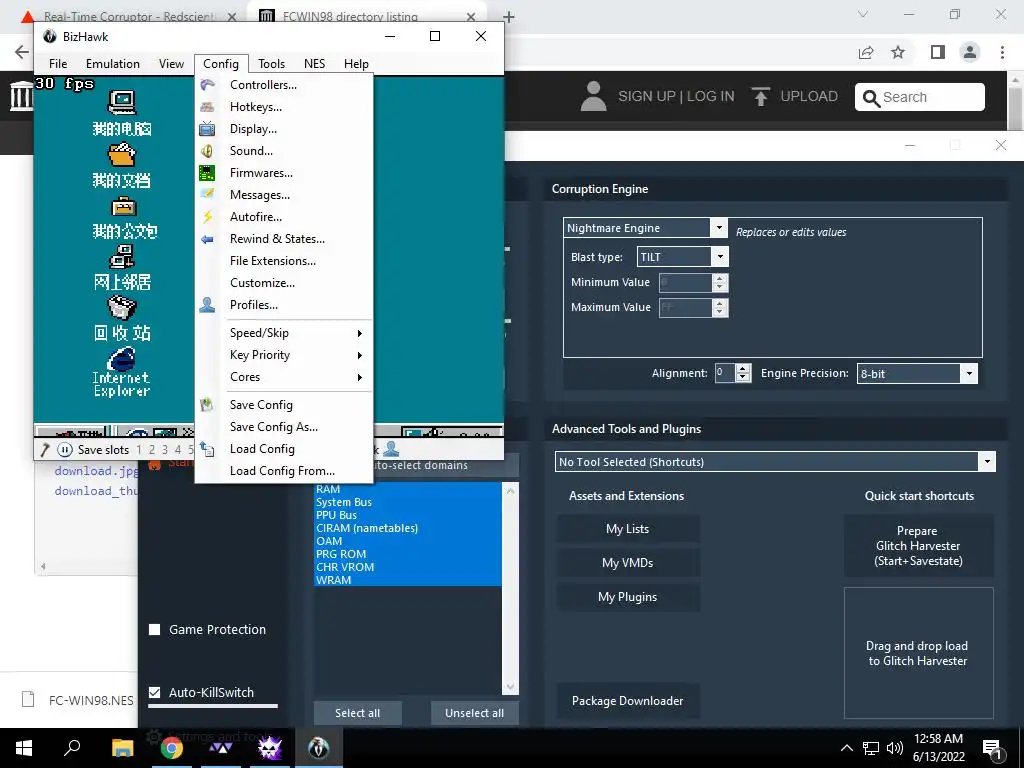Screen dimensions: 1024x768
Task: Select Customize menu item
Action: point(263,283)
